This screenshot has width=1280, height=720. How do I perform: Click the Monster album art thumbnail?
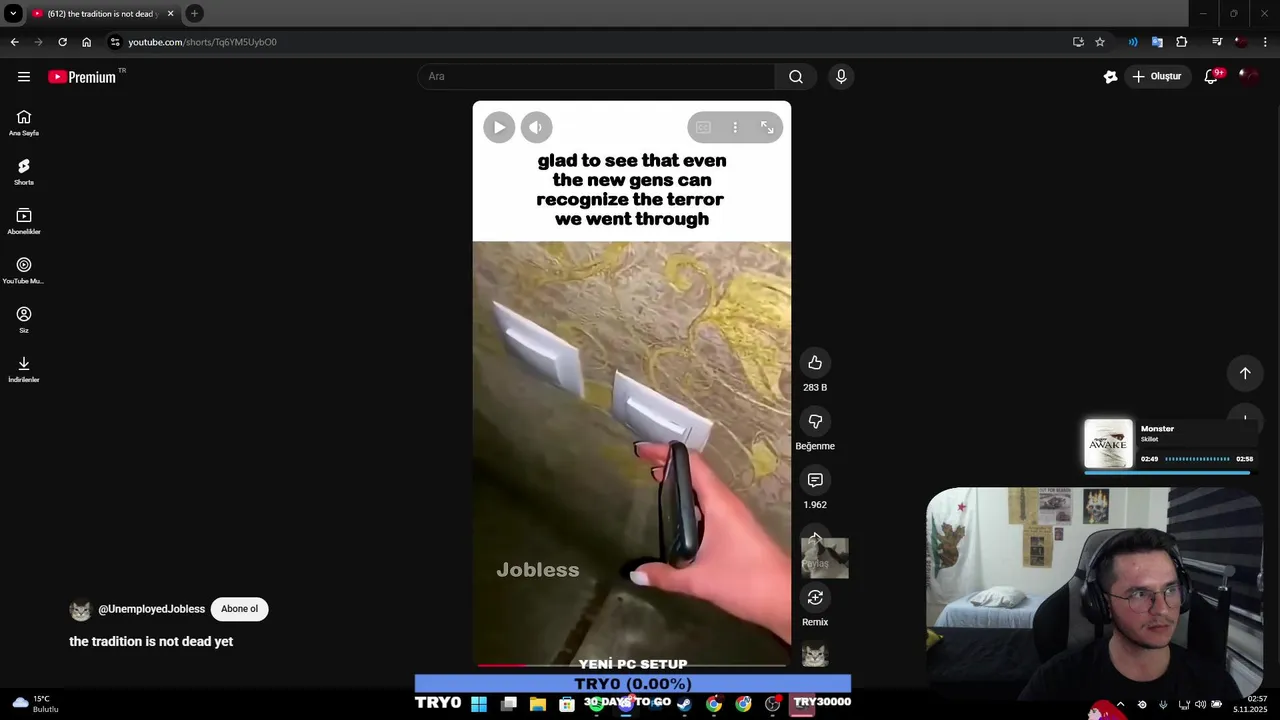[1108, 443]
